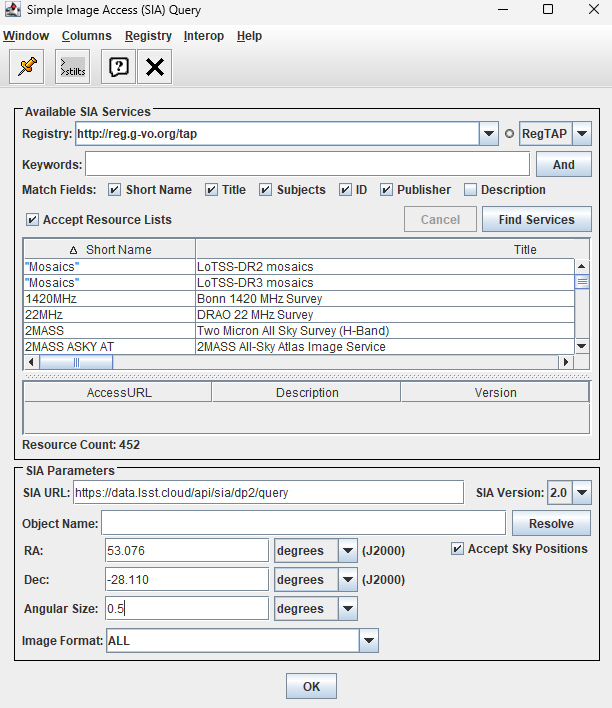612x708 pixels.
Task: Open the RA units dropdown
Action: point(347,551)
